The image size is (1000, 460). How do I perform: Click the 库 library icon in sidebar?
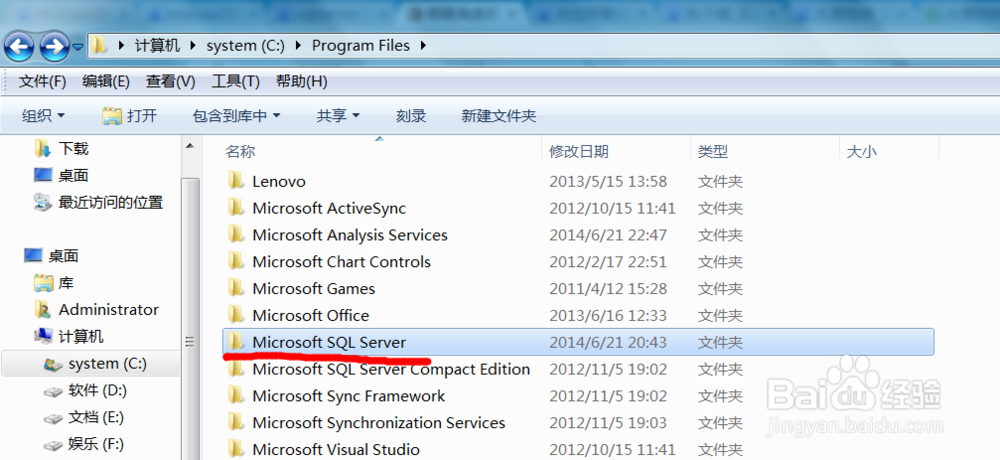(x=43, y=283)
